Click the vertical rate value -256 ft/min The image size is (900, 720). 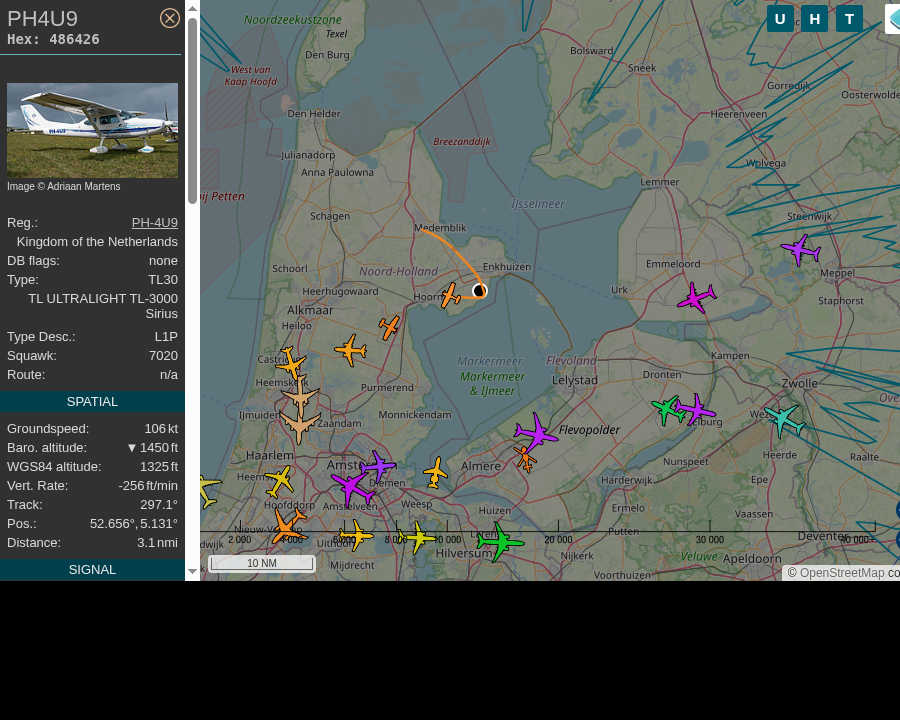pyautogui.click(x=148, y=486)
